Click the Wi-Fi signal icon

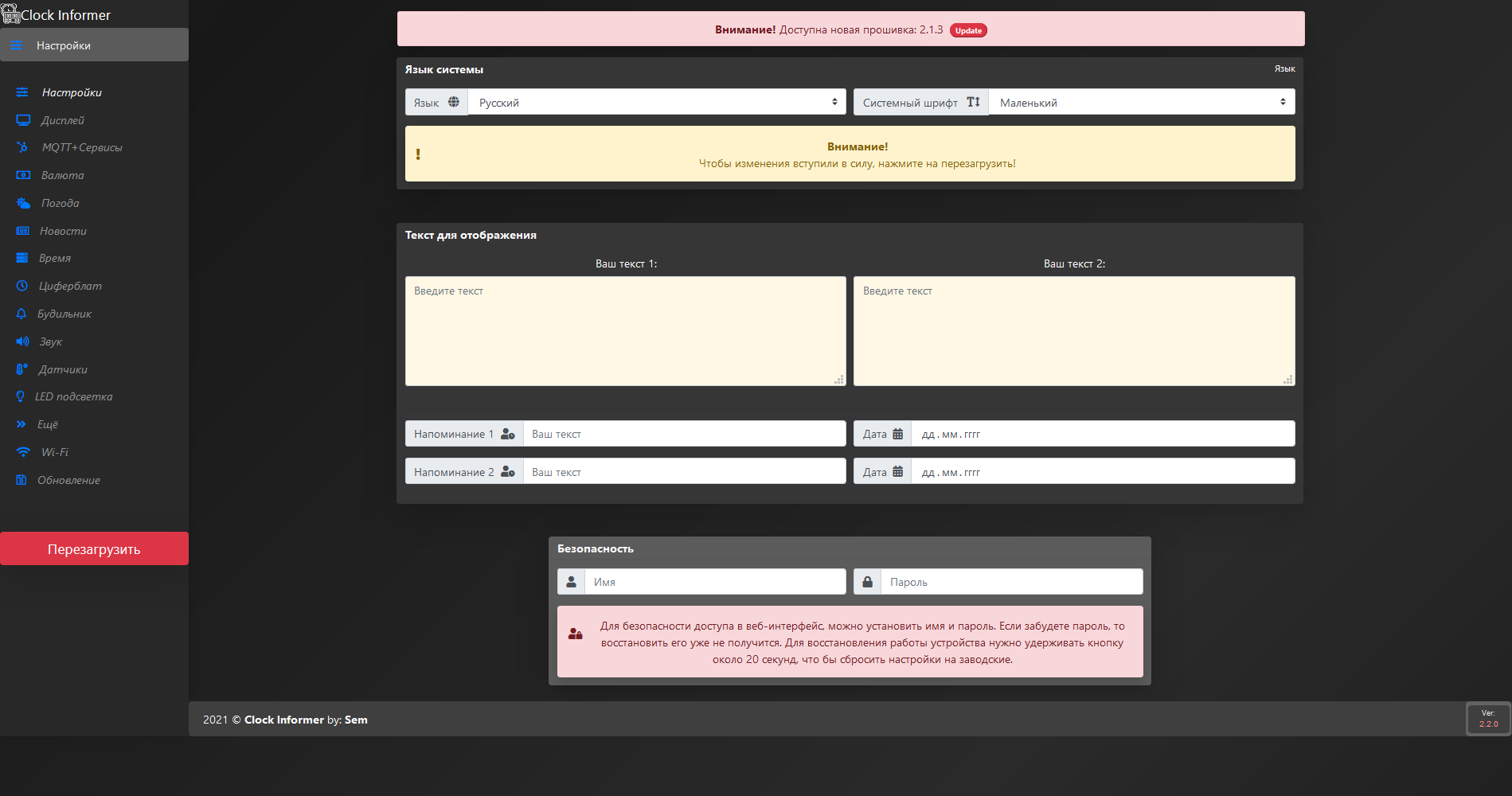(x=23, y=452)
